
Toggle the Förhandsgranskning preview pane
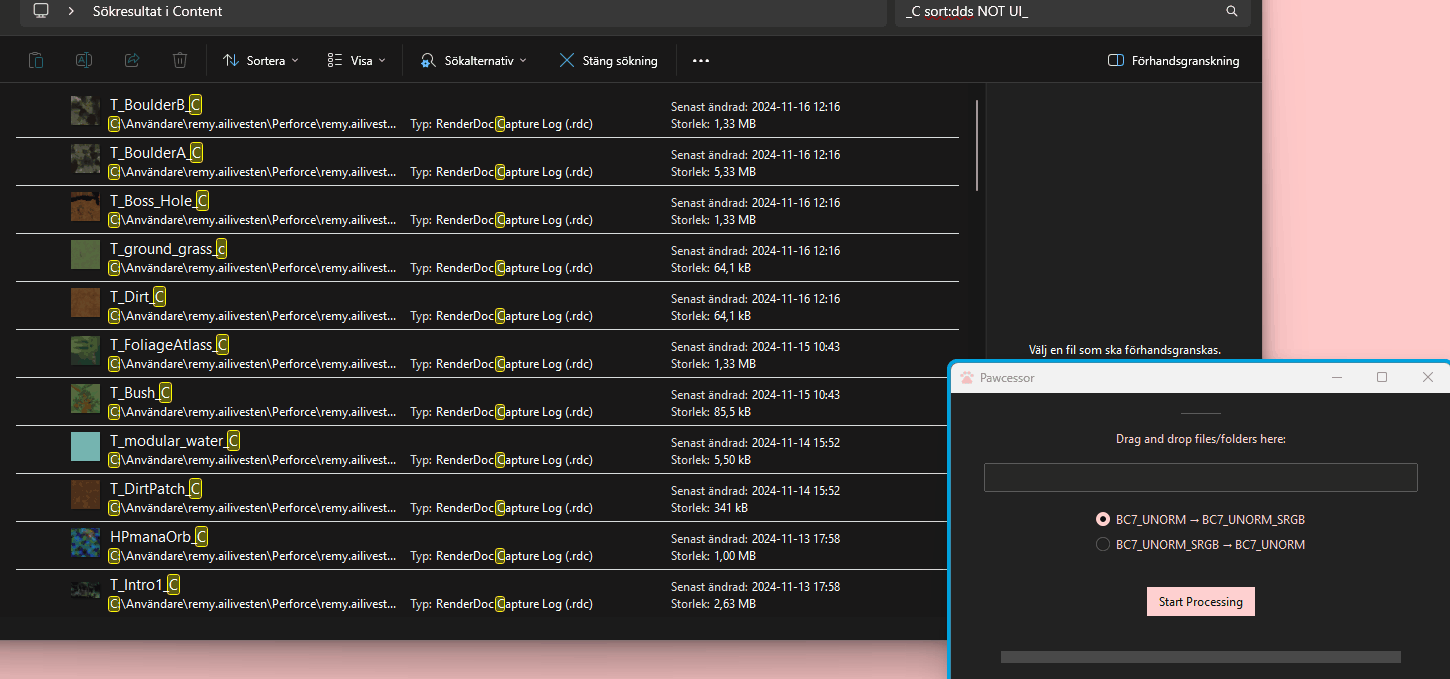coord(1173,61)
